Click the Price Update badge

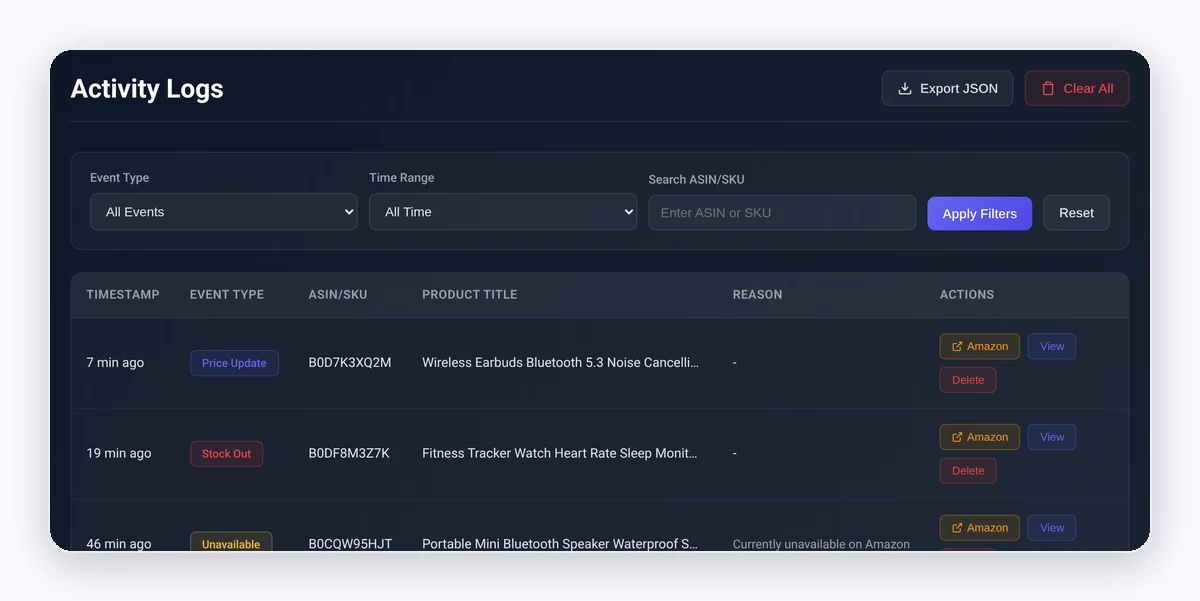[x=234, y=363]
